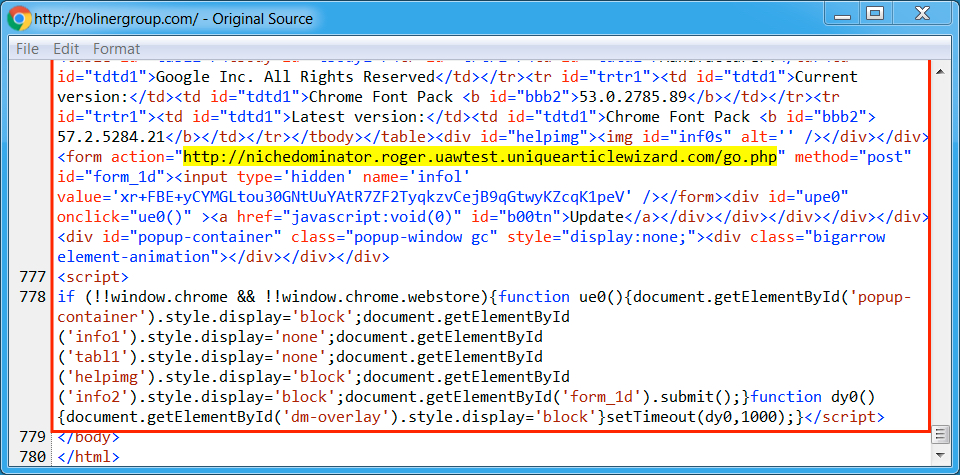The image size is (960, 475).
Task: Click the closing body tag
Action: [89, 437]
